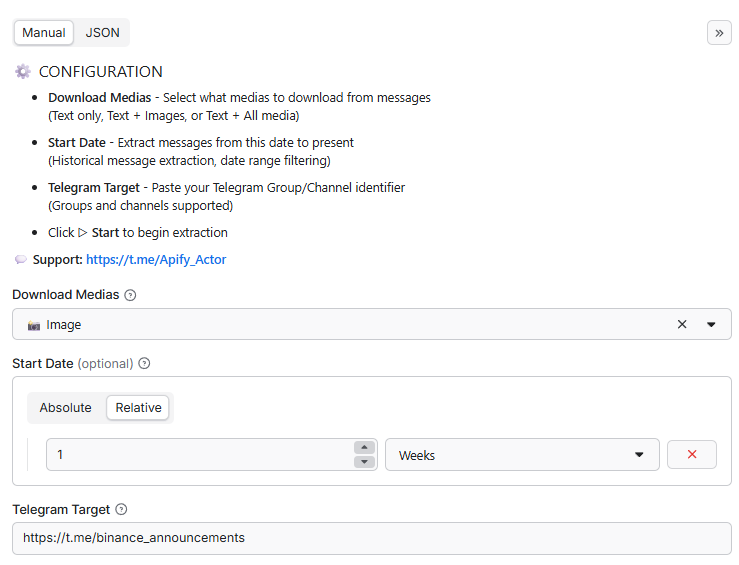Switch to the Manual input tab
Screen dimensions: 739x565
tap(44, 33)
